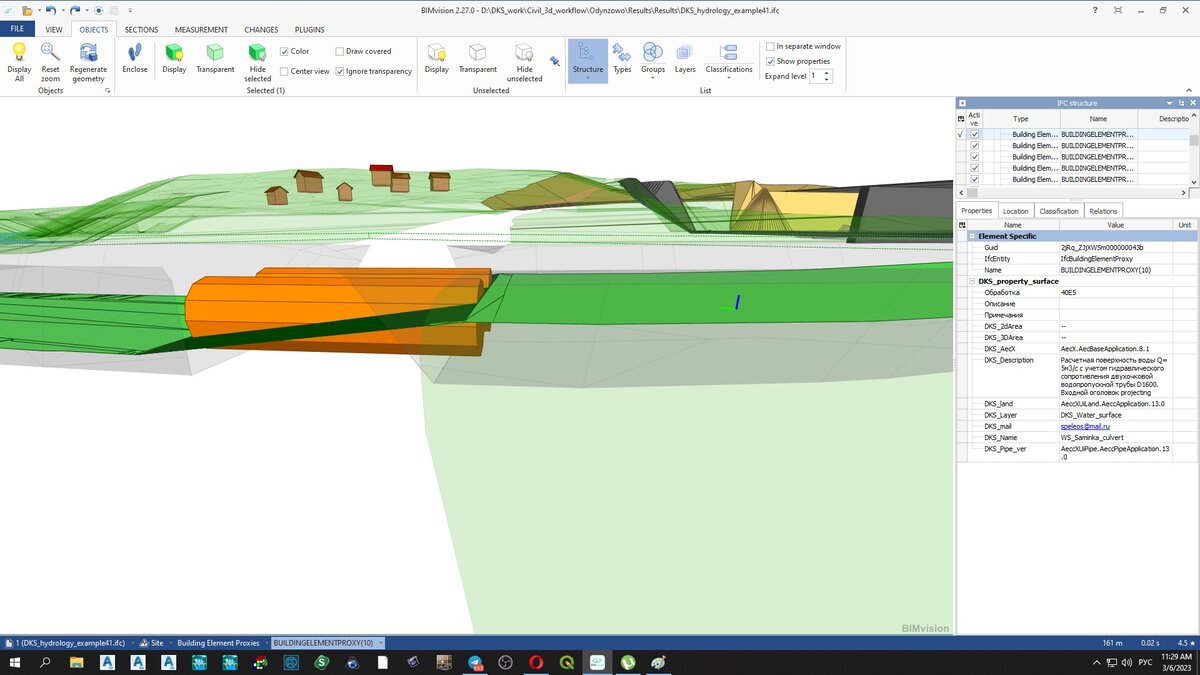1200x675 pixels.
Task: Switch to the CHANGES ribbon tab
Action: [262, 29]
